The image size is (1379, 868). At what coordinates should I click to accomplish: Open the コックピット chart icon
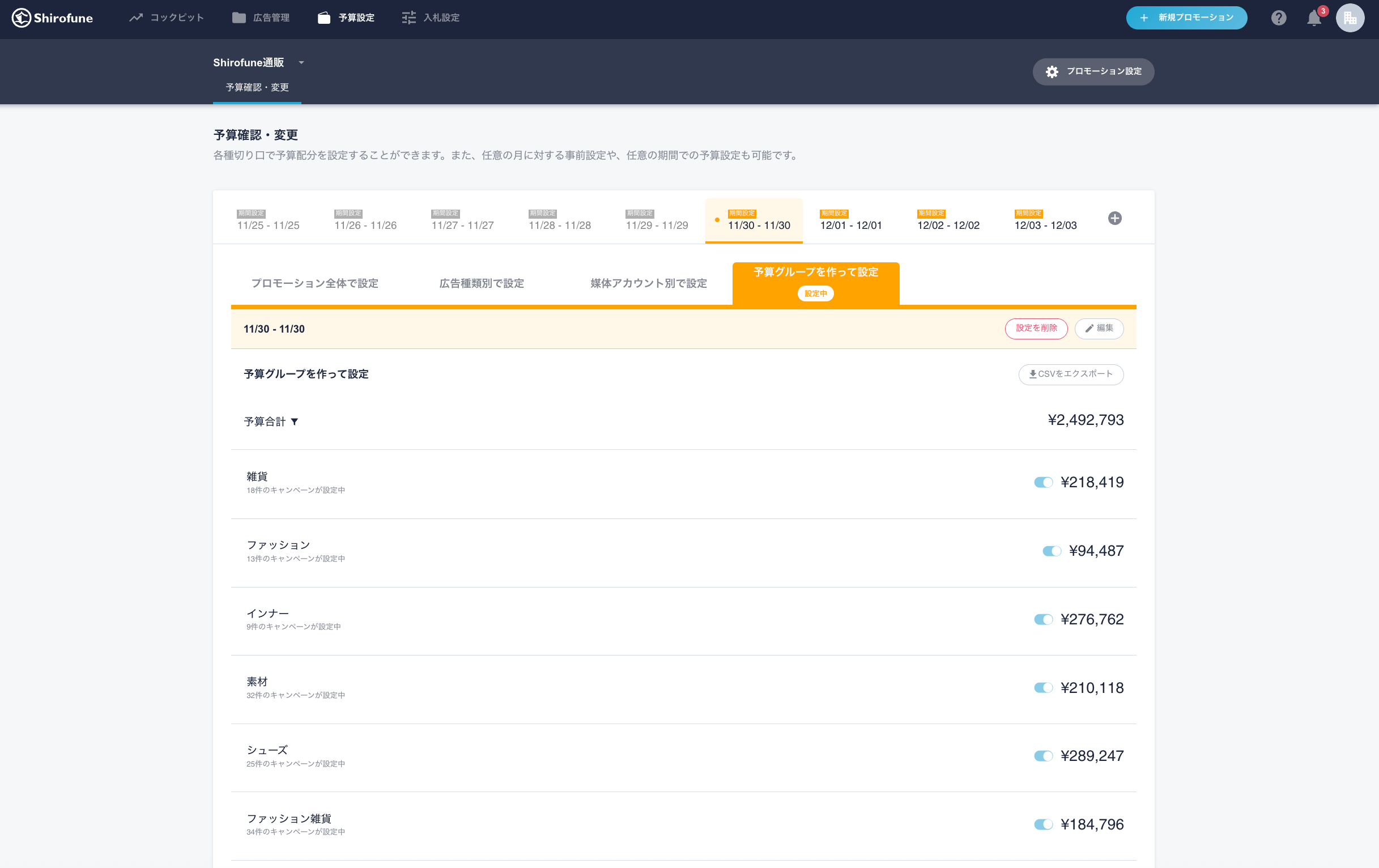pyautogui.click(x=136, y=18)
